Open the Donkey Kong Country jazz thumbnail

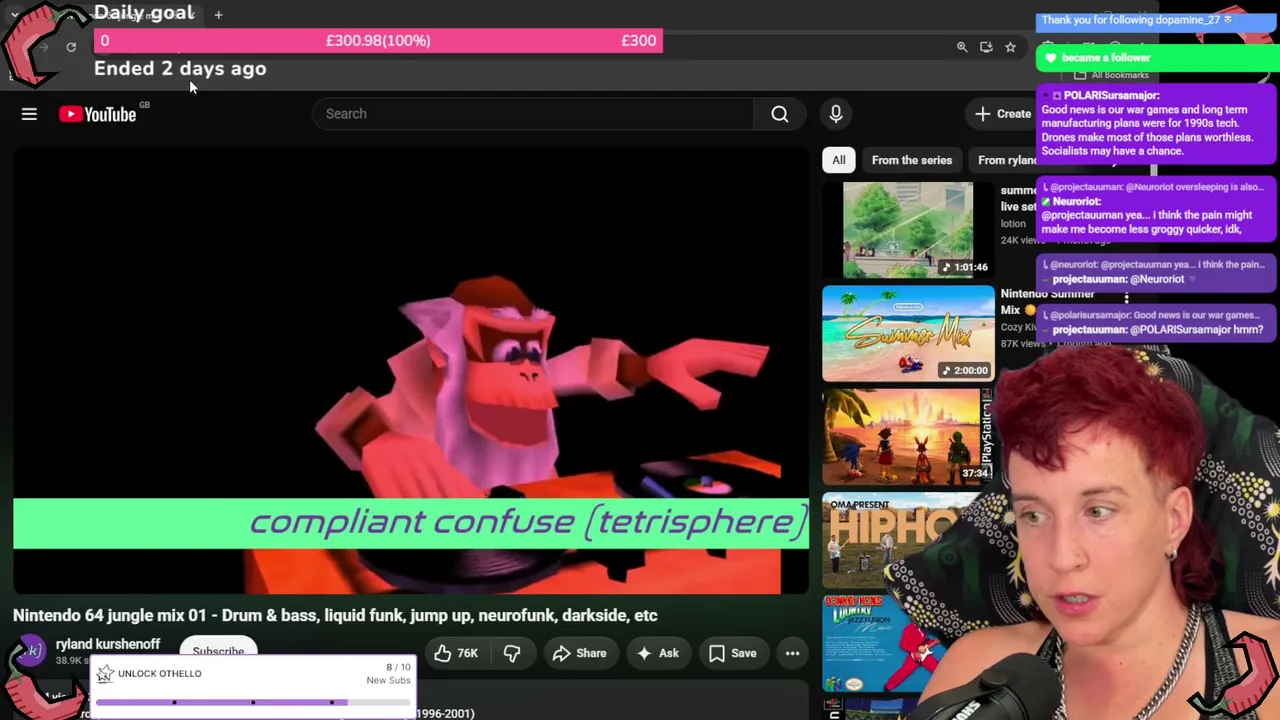click(x=880, y=643)
